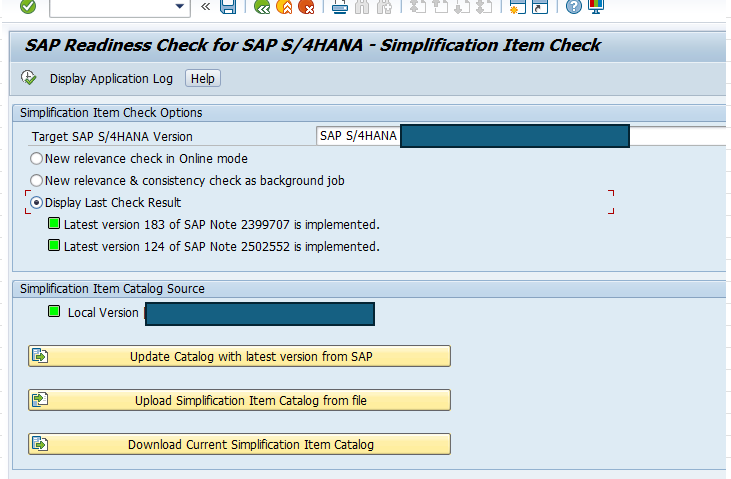
Task: Open Display Application Log
Action: pyautogui.click(x=111, y=79)
